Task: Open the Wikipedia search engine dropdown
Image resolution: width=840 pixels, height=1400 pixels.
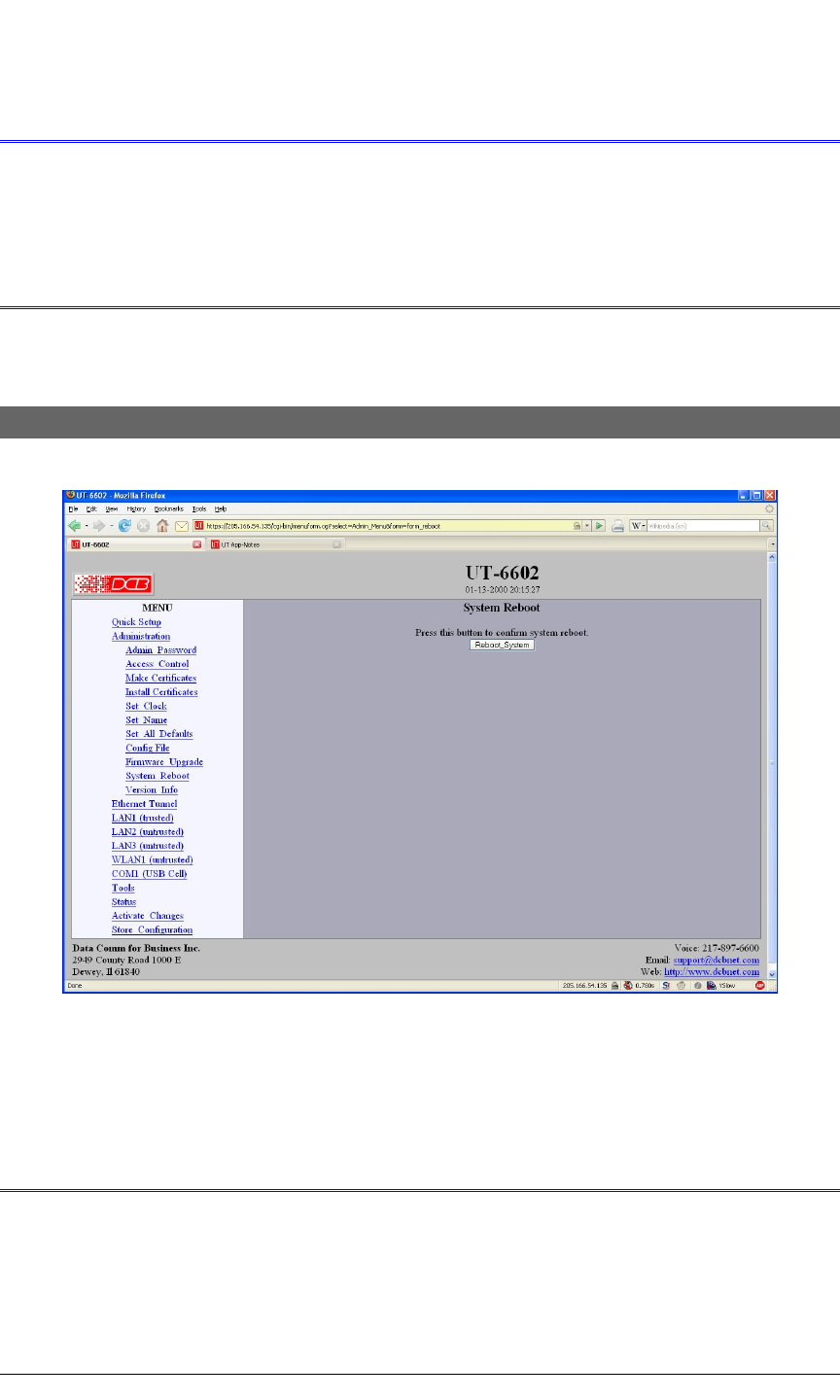Action: pyautogui.click(x=638, y=526)
